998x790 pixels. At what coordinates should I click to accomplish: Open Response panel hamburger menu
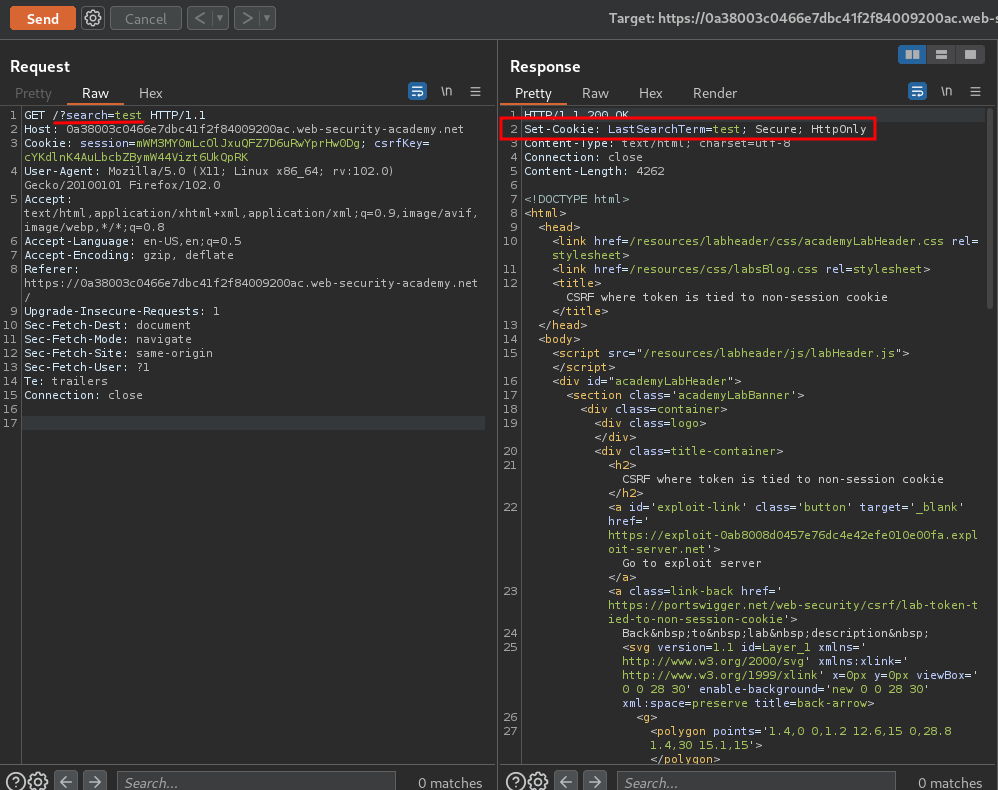tap(975, 92)
